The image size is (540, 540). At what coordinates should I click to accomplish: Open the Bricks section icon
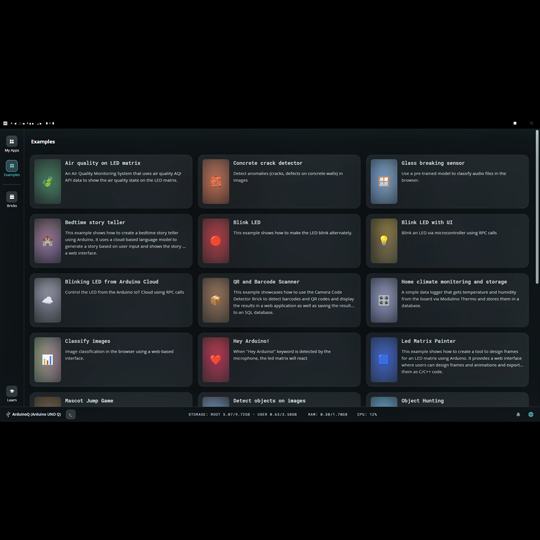(12, 199)
